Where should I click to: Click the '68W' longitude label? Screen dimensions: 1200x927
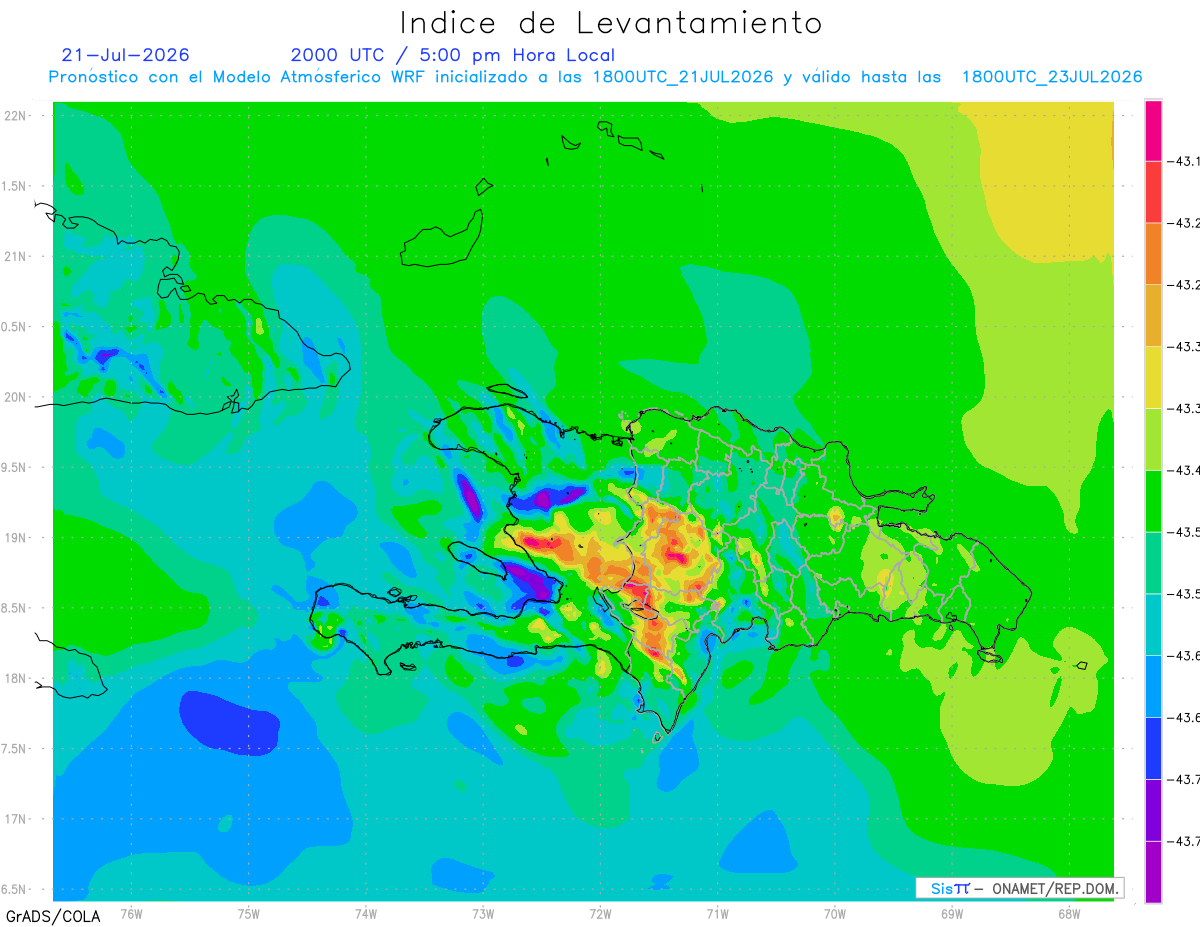pyautogui.click(x=1069, y=915)
